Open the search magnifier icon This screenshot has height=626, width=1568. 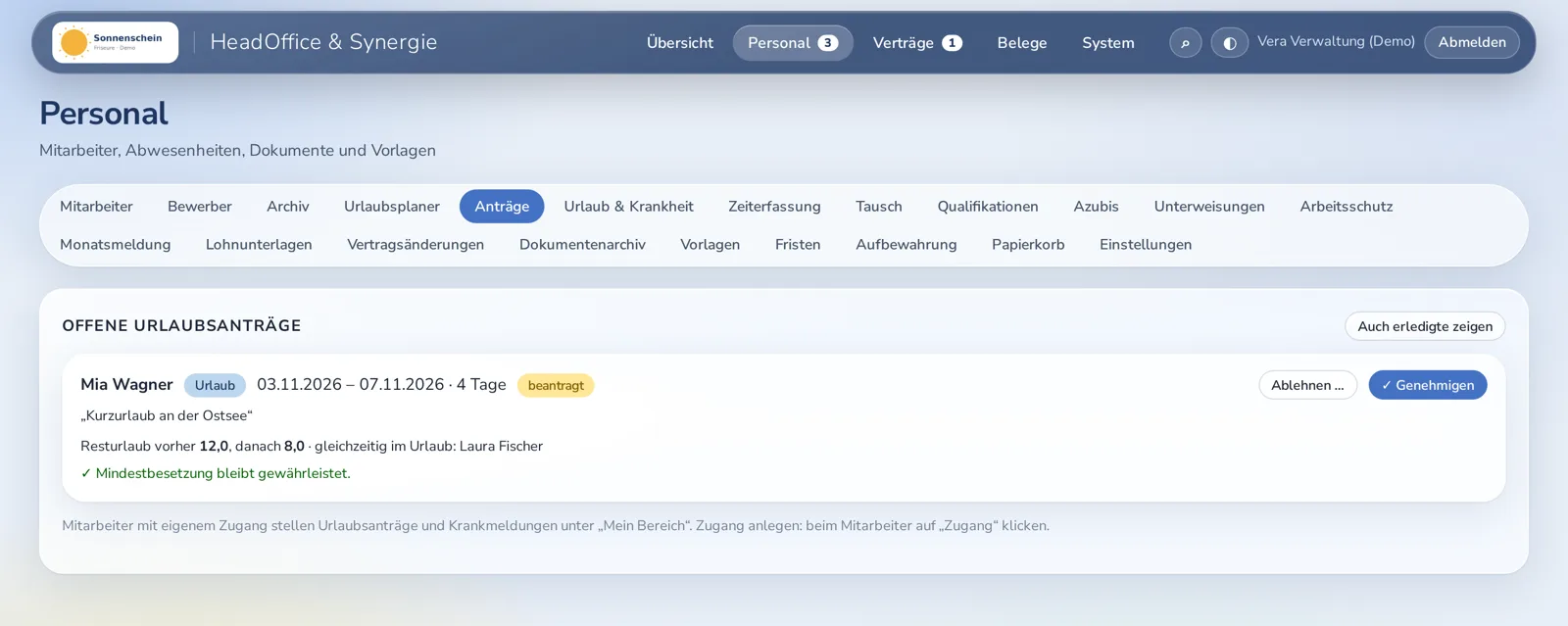coord(1185,43)
